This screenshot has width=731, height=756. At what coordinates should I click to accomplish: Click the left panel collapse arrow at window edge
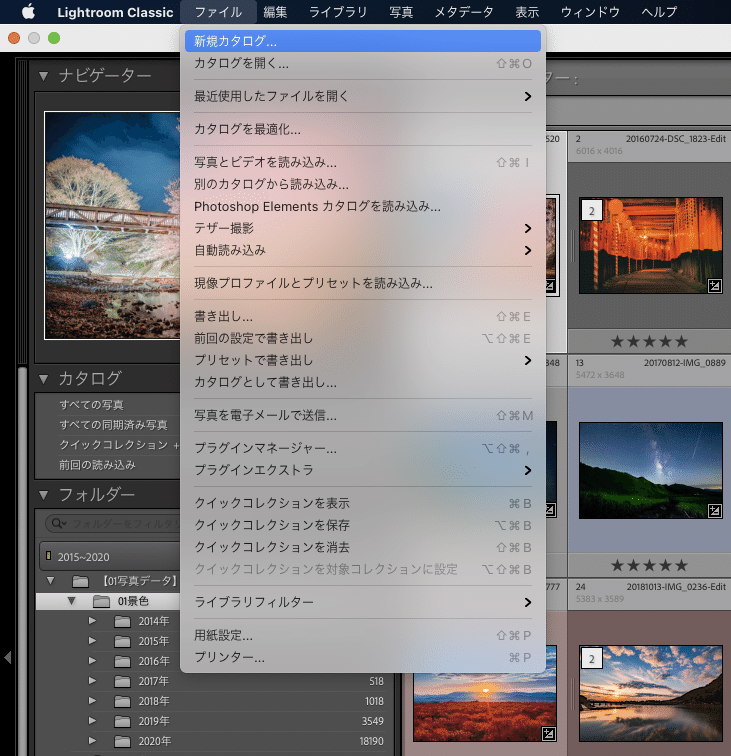pos(7,657)
